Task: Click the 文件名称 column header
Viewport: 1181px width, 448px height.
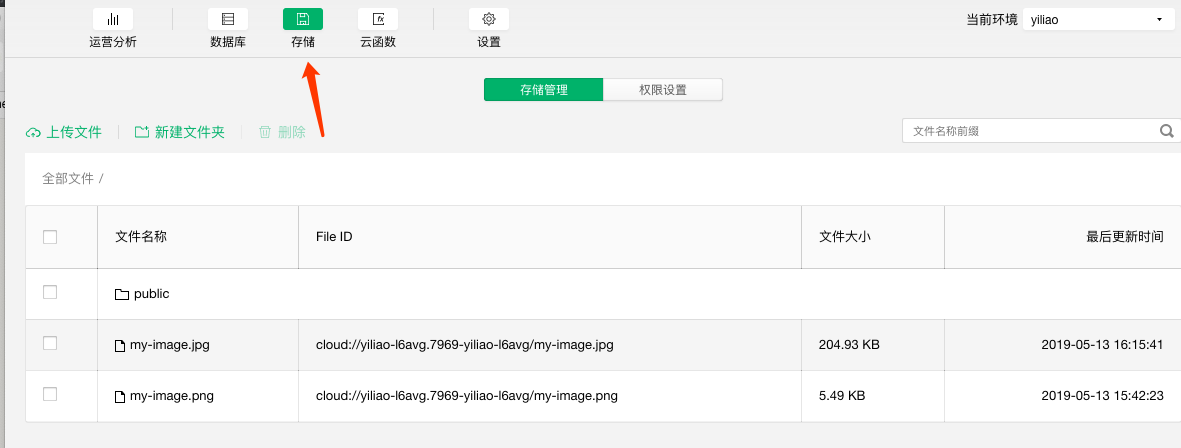Action: (x=141, y=236)
